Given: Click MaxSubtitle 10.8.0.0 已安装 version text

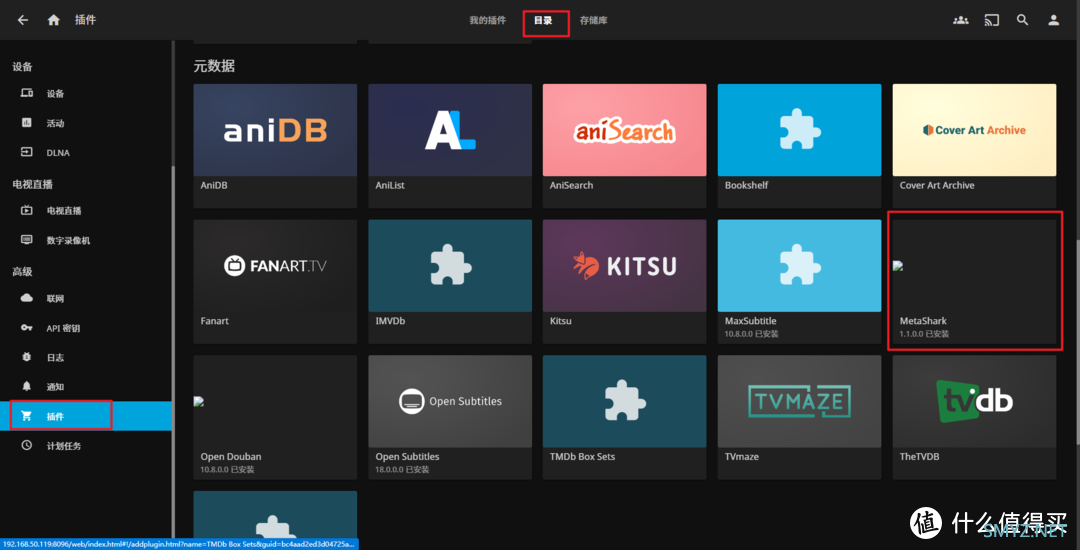Looking at the screenshot, I should 750,334.
